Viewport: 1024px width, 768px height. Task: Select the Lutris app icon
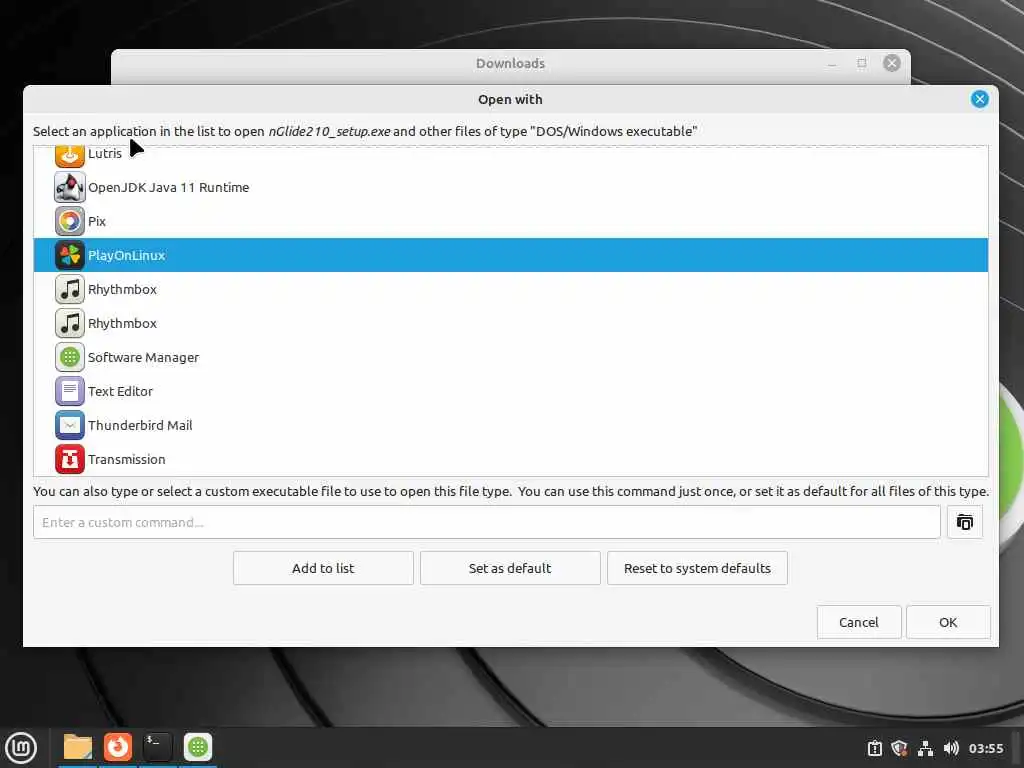[x=69, y=157]
